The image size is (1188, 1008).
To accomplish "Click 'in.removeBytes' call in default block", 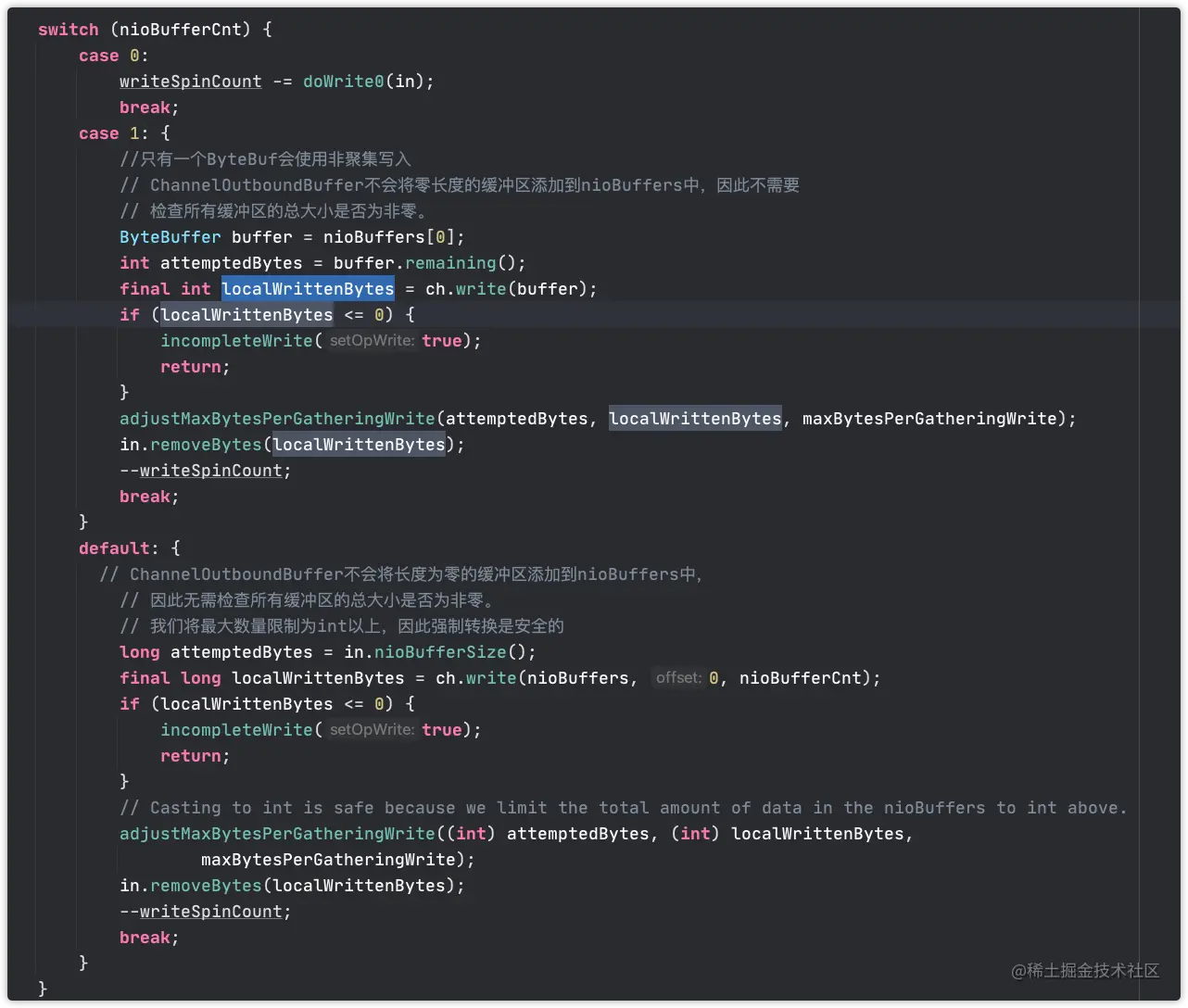I will coord(191,886).
